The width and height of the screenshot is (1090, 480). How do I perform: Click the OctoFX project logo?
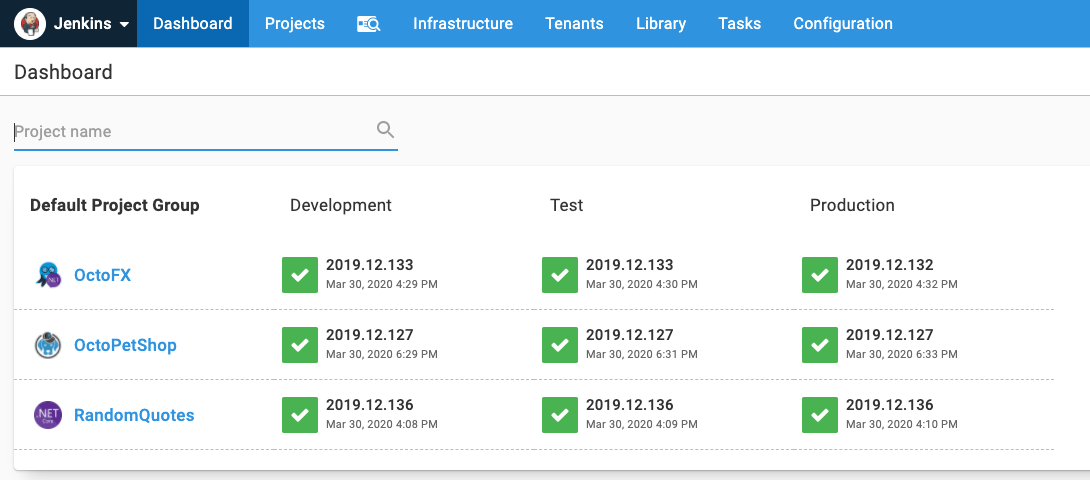point(48,275)
